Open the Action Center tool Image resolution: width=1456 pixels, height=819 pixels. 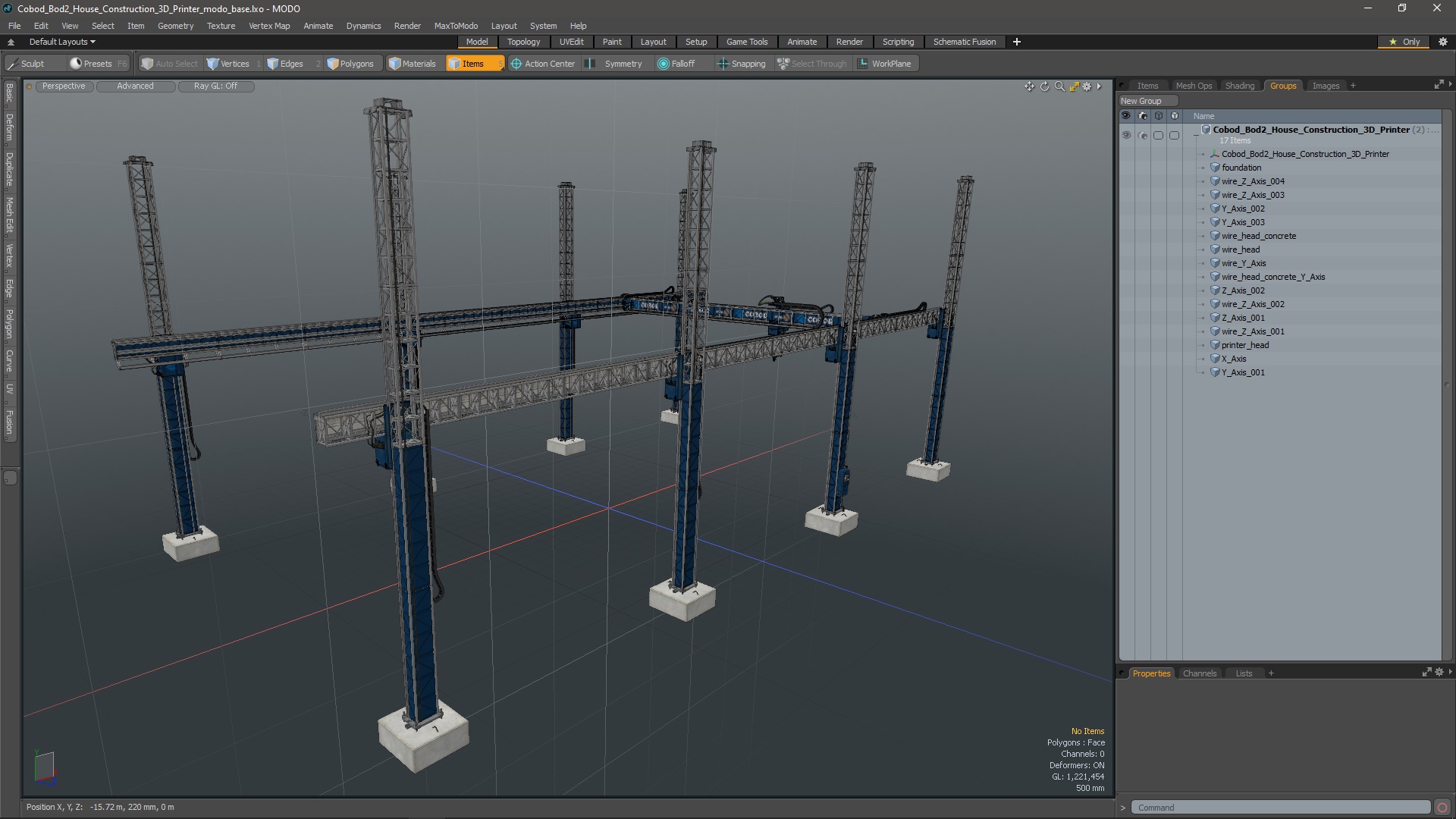coord(543,64)
